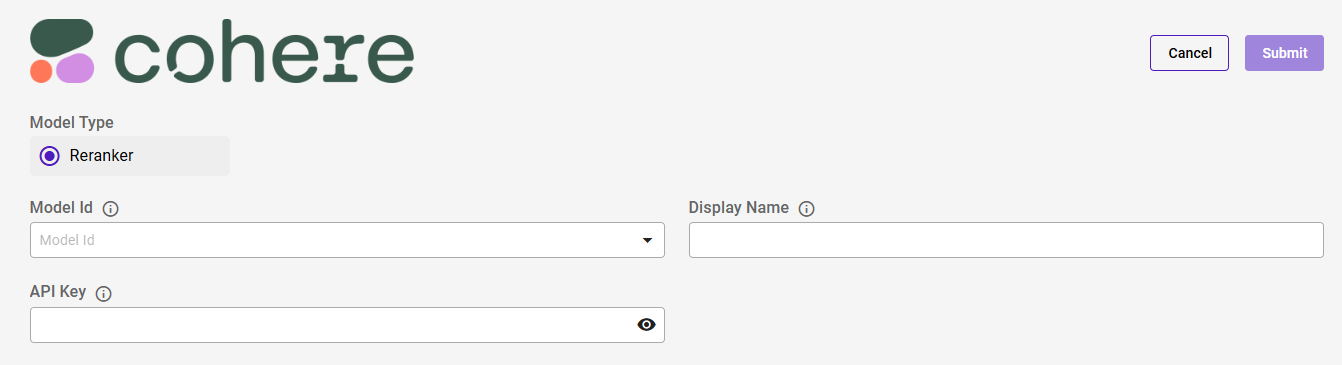Show the API Key with eye icon
1342x365 pixels.
coord(646,324)
